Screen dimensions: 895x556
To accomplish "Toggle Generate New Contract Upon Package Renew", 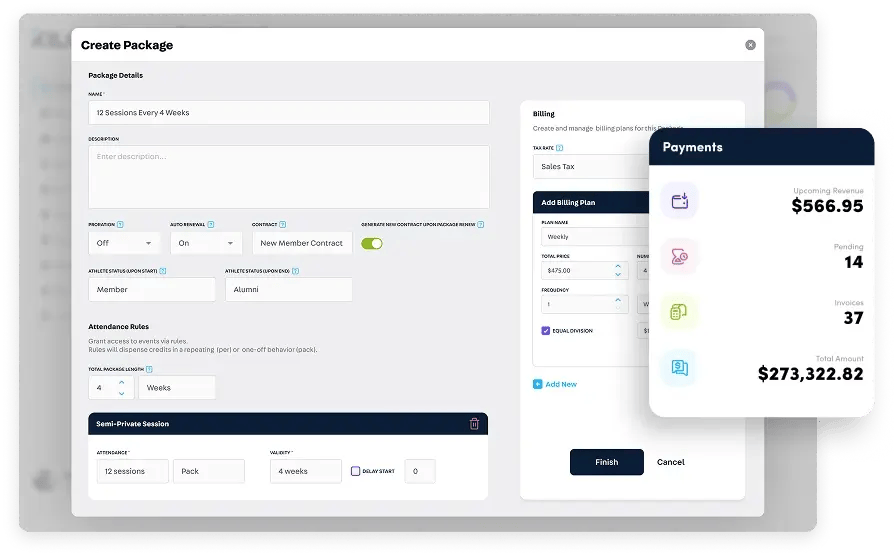I will pos(372,243).
